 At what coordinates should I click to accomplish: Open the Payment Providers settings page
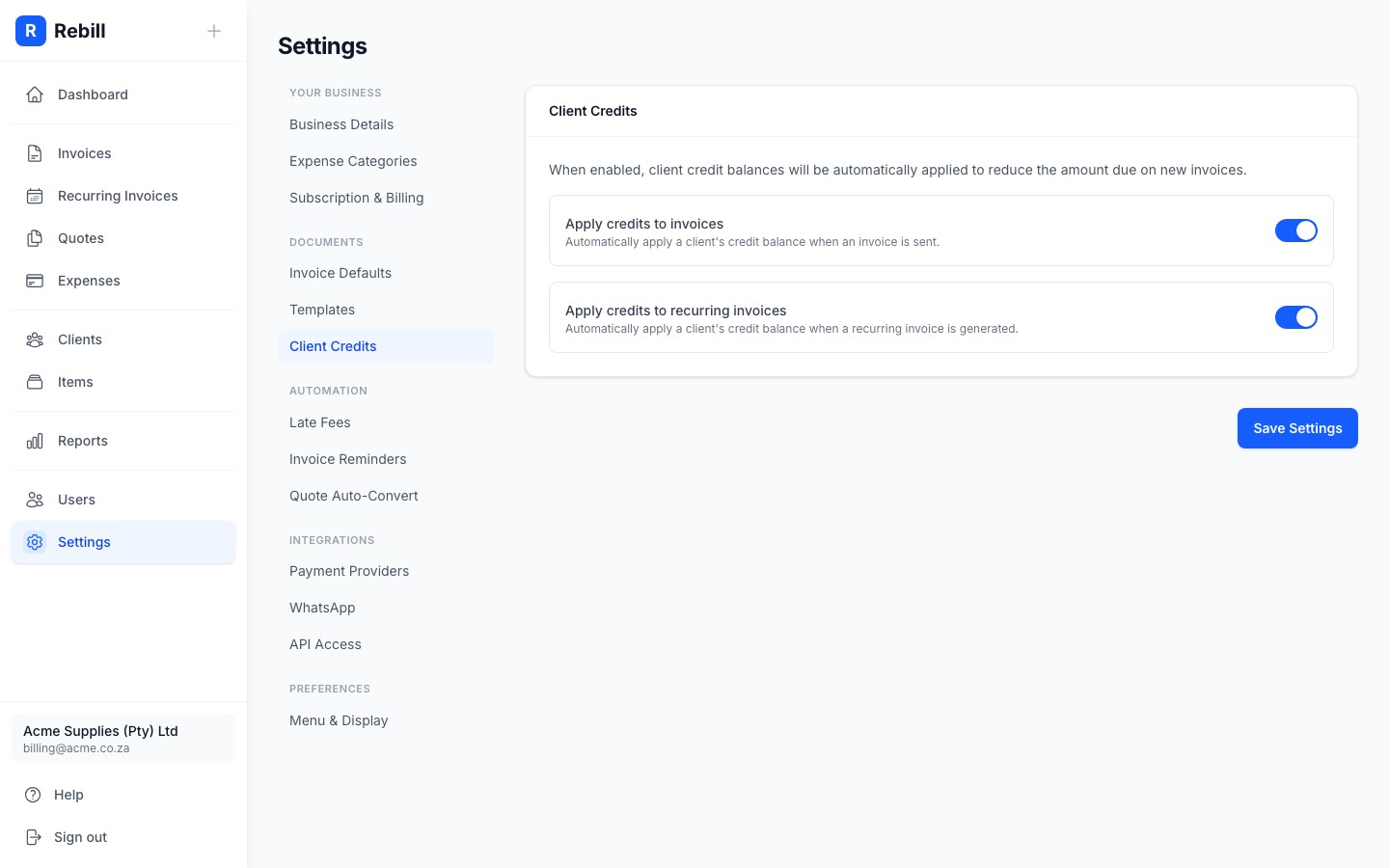pos(349,571)
